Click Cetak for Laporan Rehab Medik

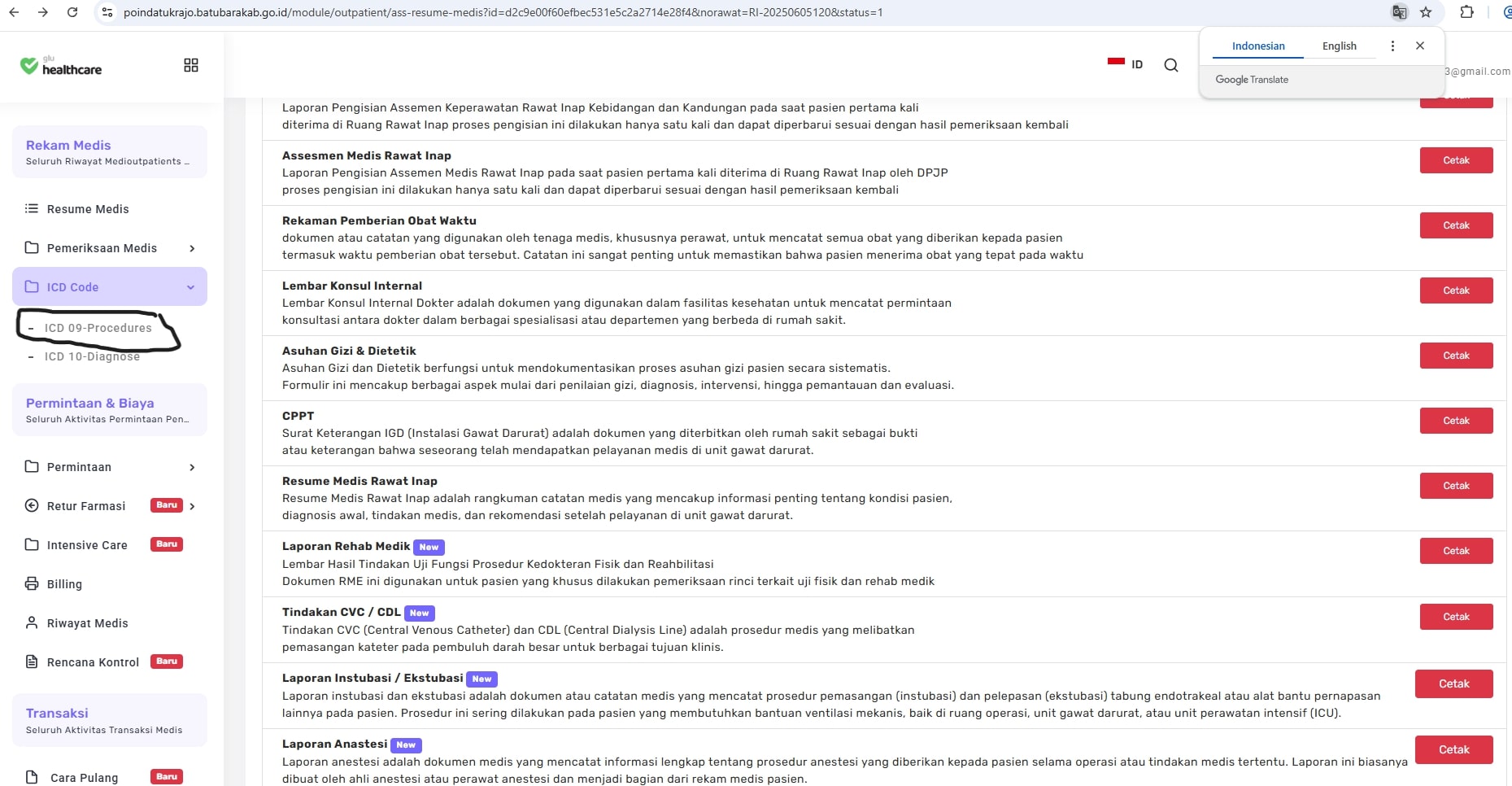[x=1456, y=551]
